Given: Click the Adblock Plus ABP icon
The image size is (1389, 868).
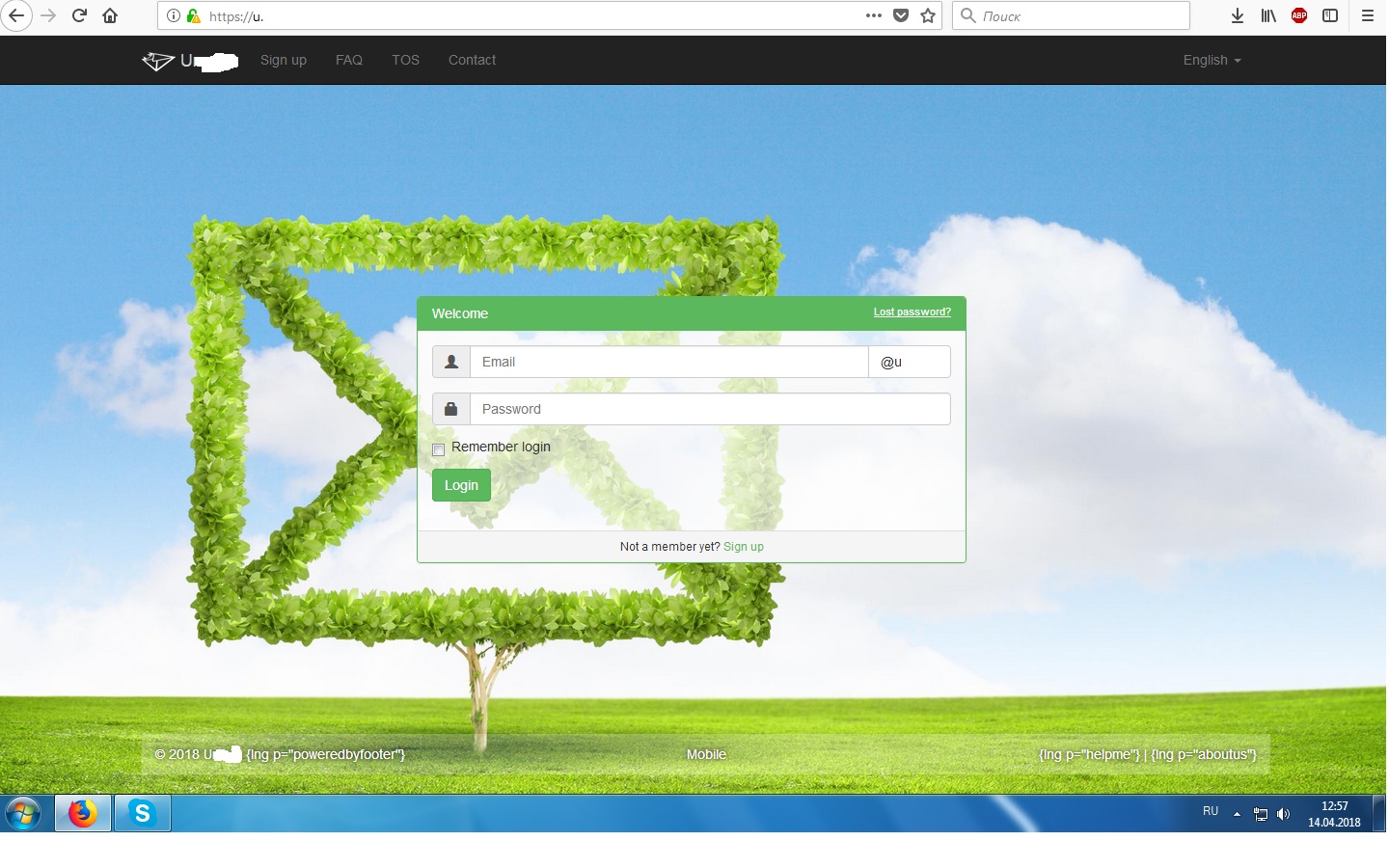Looking at the screenshot, I should pos(1299,15).
